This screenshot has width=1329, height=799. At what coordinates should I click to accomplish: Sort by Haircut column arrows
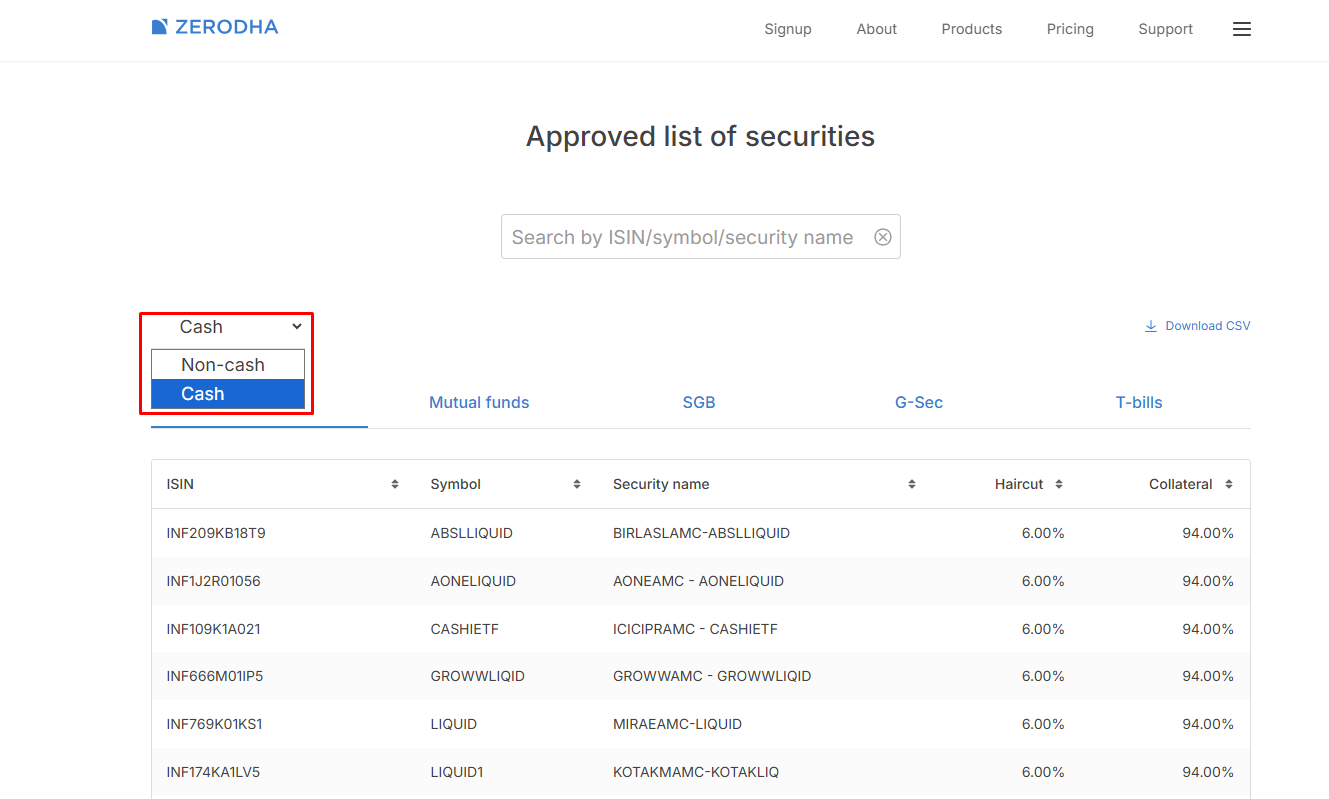1059,484
